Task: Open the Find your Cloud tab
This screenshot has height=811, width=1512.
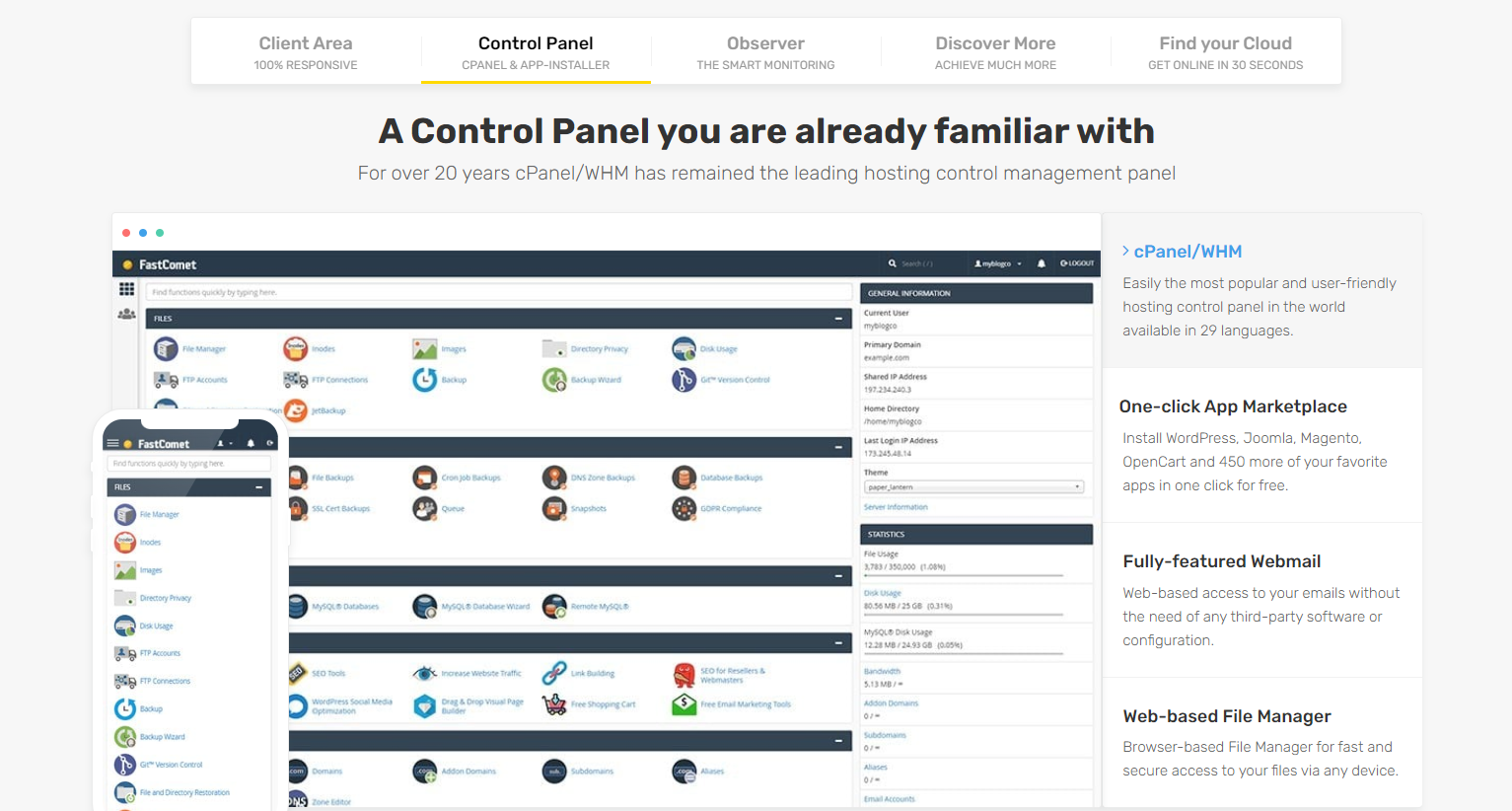Action: [x=1225, y=52]
